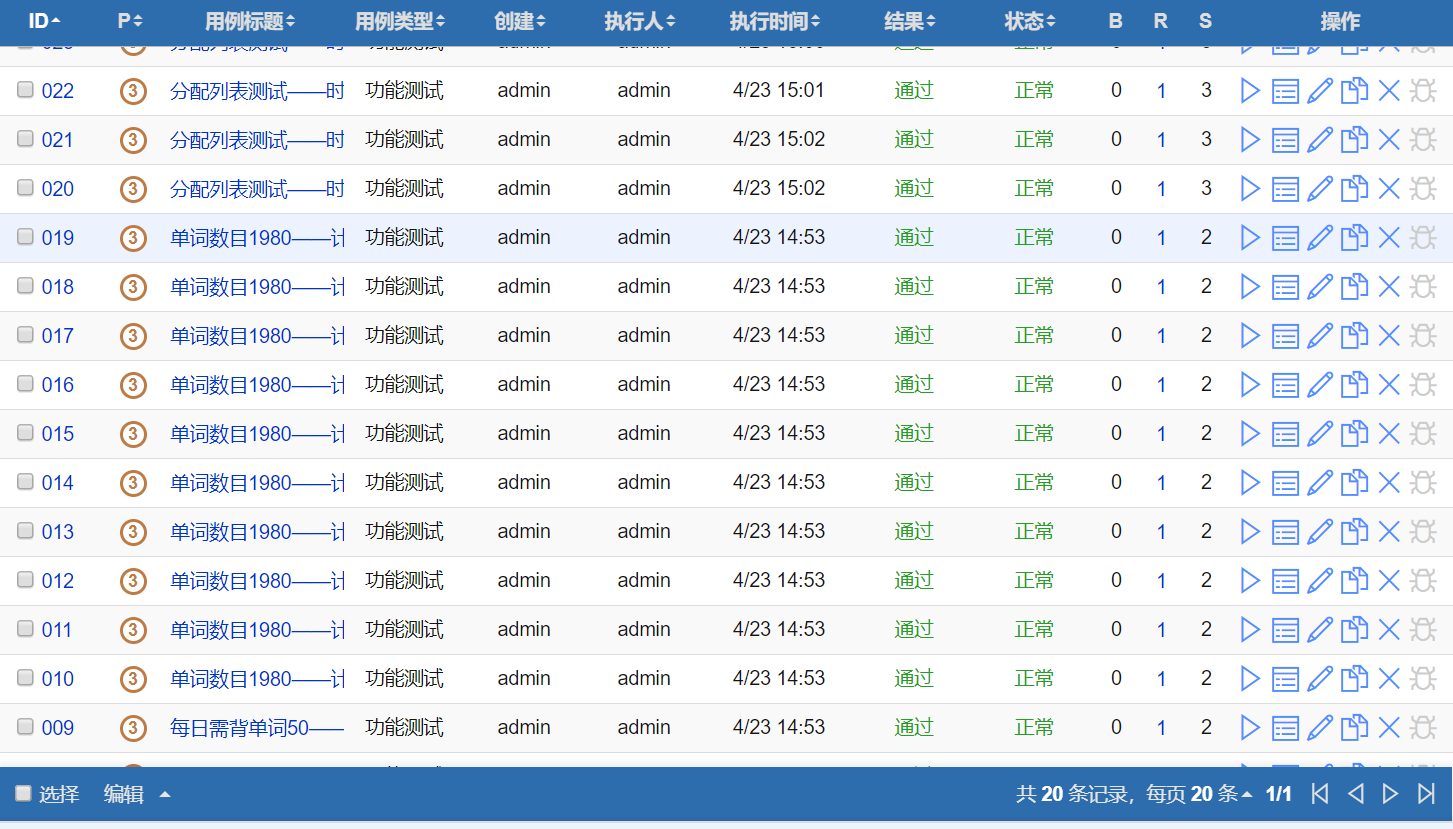Run test case 022 with play icon
1453x829 pixels.
pyautogui.click(x=1250, y=91)
